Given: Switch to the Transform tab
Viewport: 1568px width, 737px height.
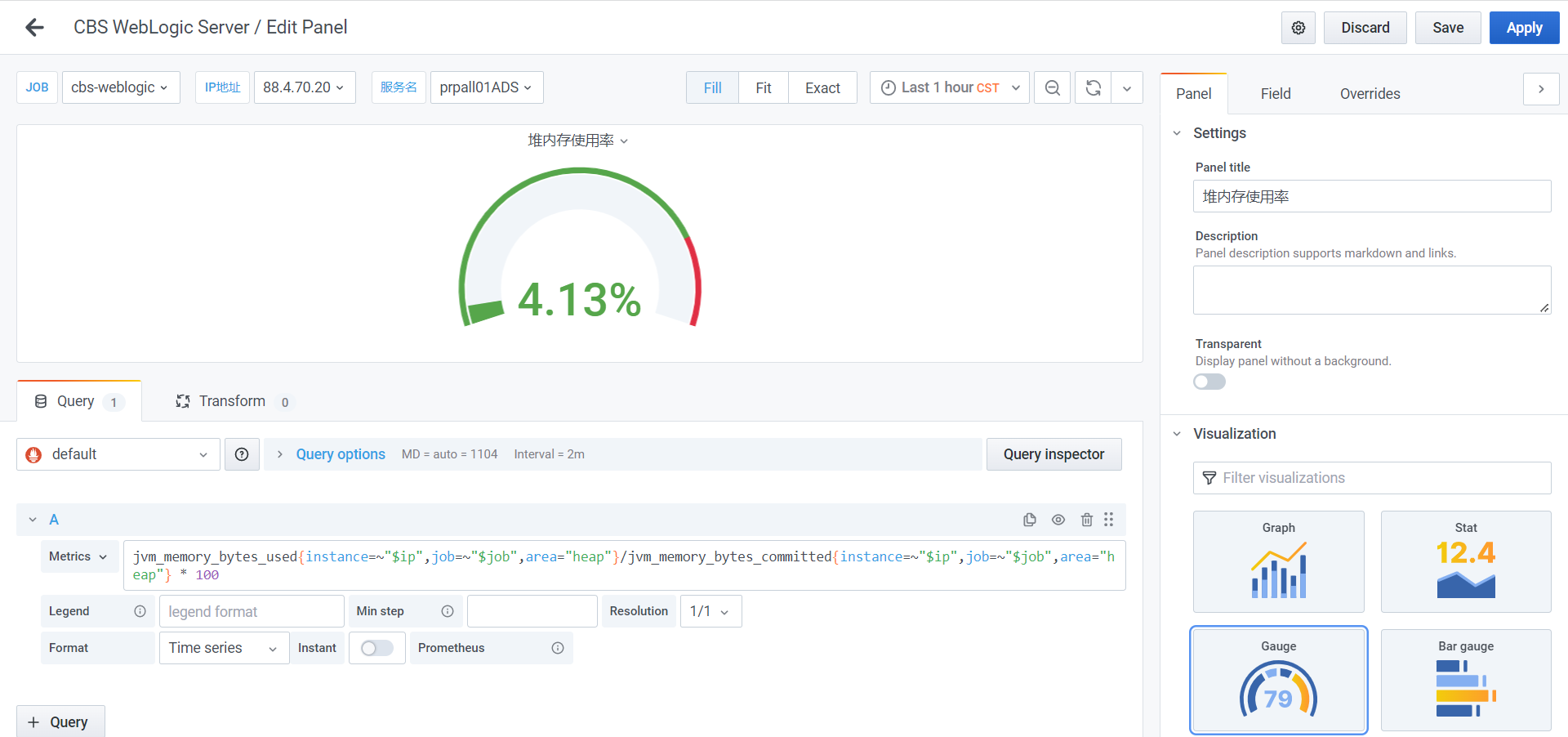Looking at the screenshot, I should click(233, 401).
